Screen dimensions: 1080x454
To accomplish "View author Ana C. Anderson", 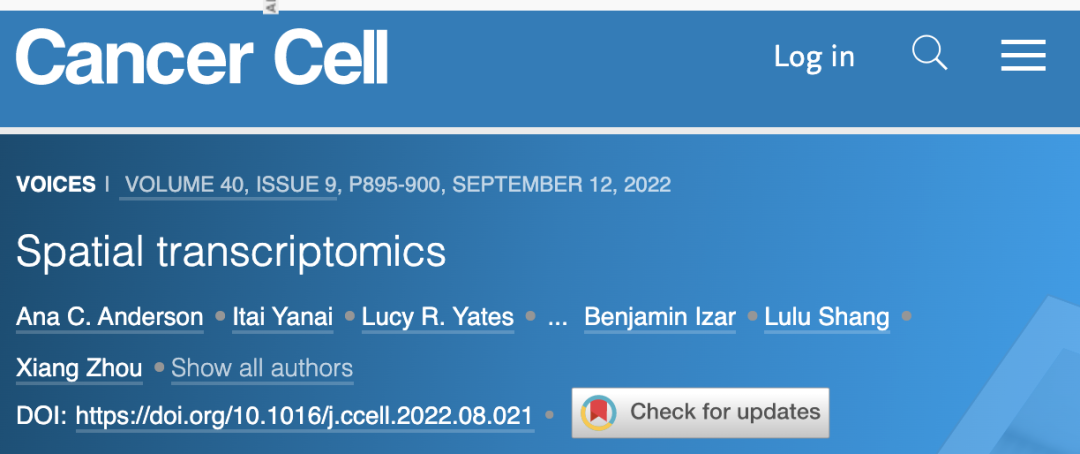I will click(x=110, y=317).
